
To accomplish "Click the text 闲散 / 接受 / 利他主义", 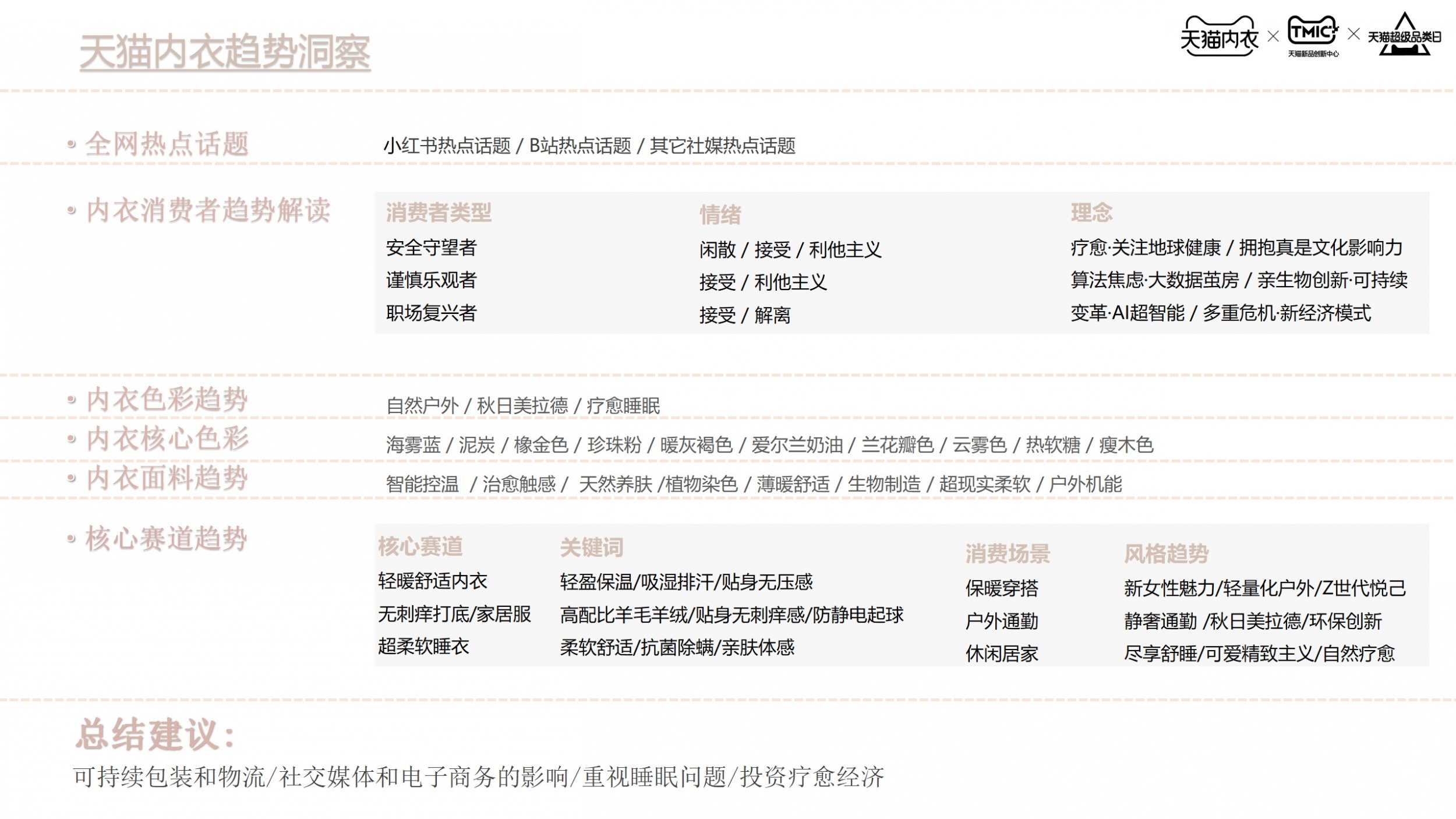I will point(790,250).
